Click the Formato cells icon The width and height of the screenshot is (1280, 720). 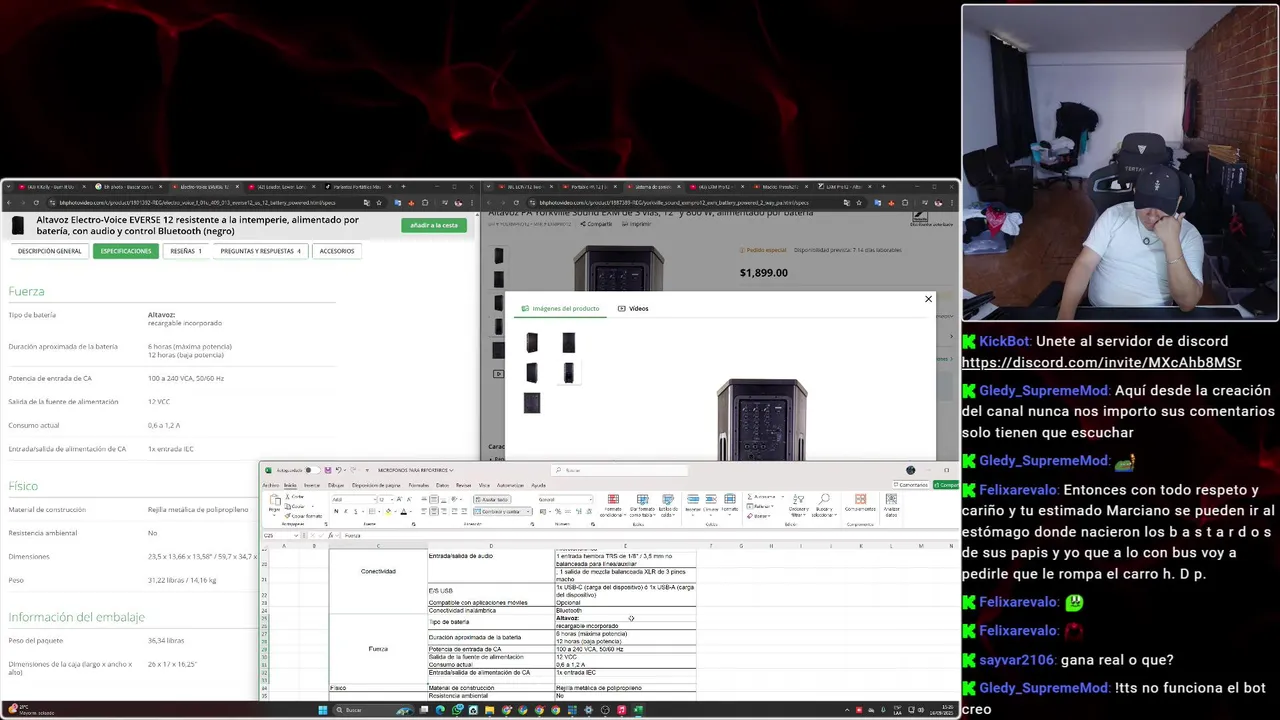(x=730, y=500)
